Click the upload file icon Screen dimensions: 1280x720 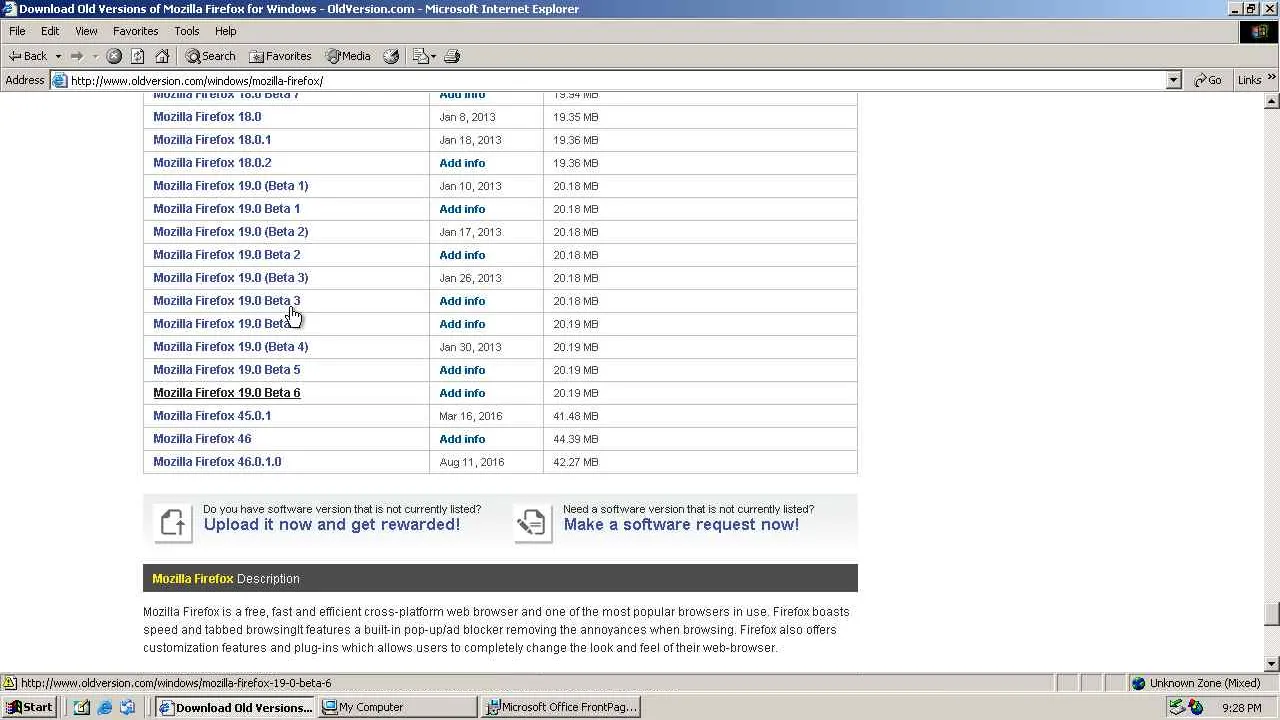[173, 523]
